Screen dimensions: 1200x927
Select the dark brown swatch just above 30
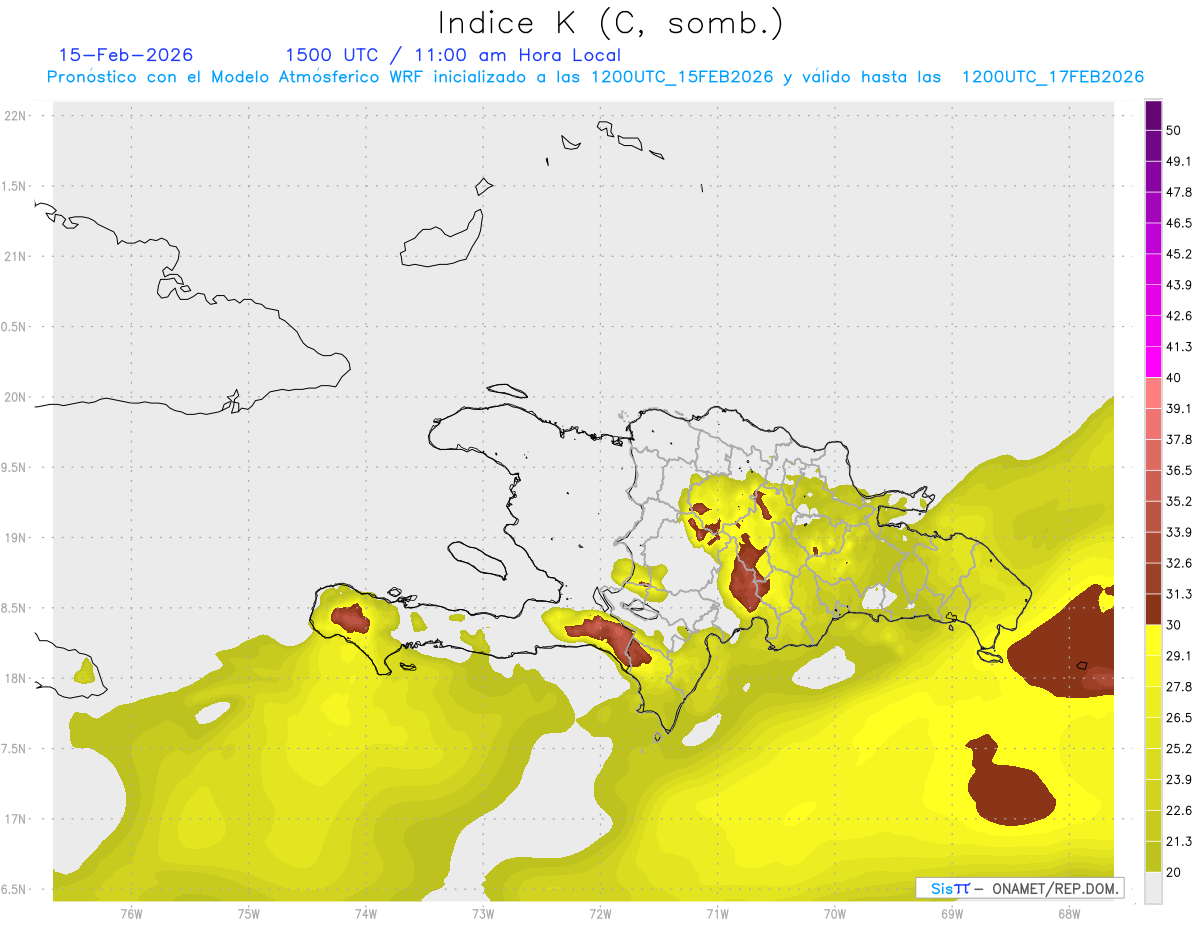[1153, 609]
